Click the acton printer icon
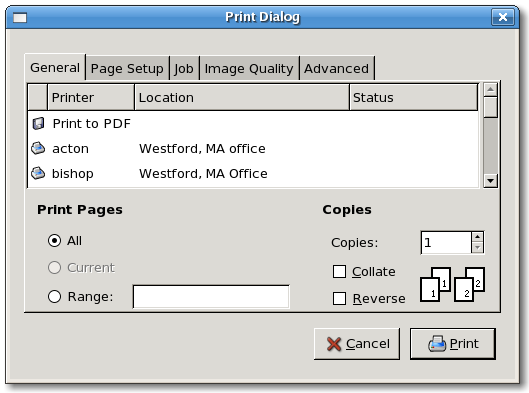 (38, 148)
